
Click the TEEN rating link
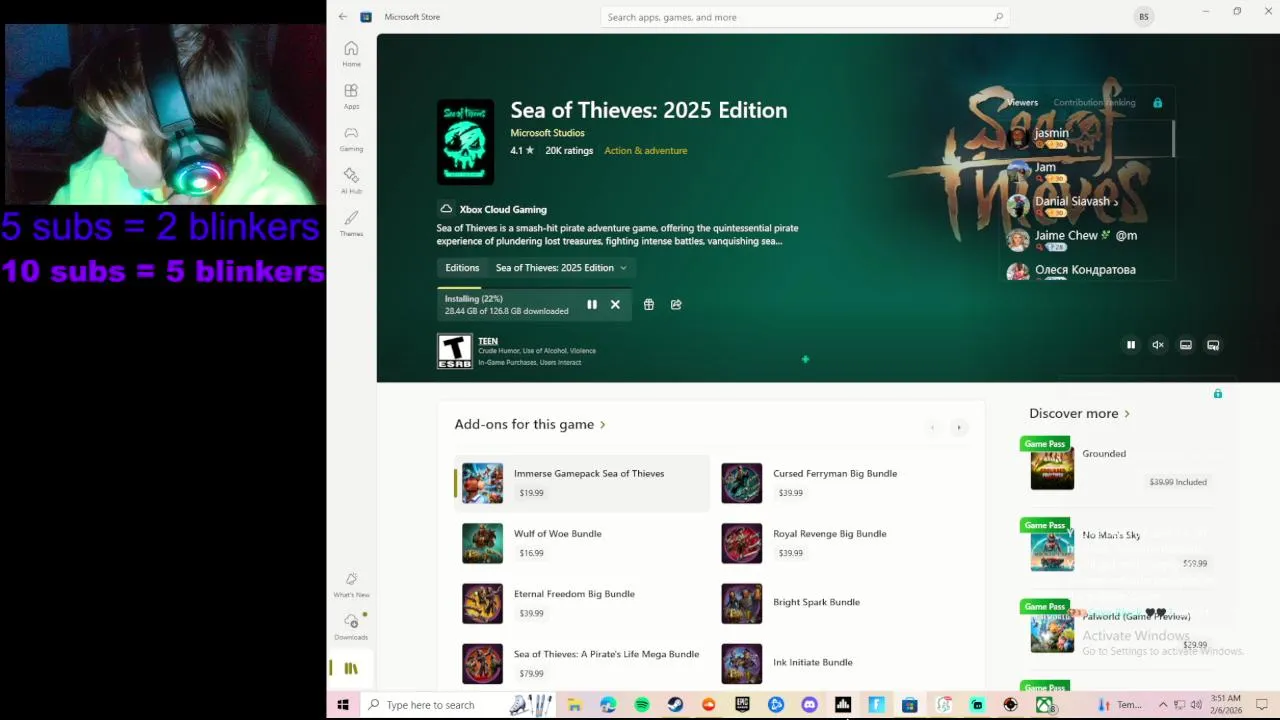coord(487,341)
